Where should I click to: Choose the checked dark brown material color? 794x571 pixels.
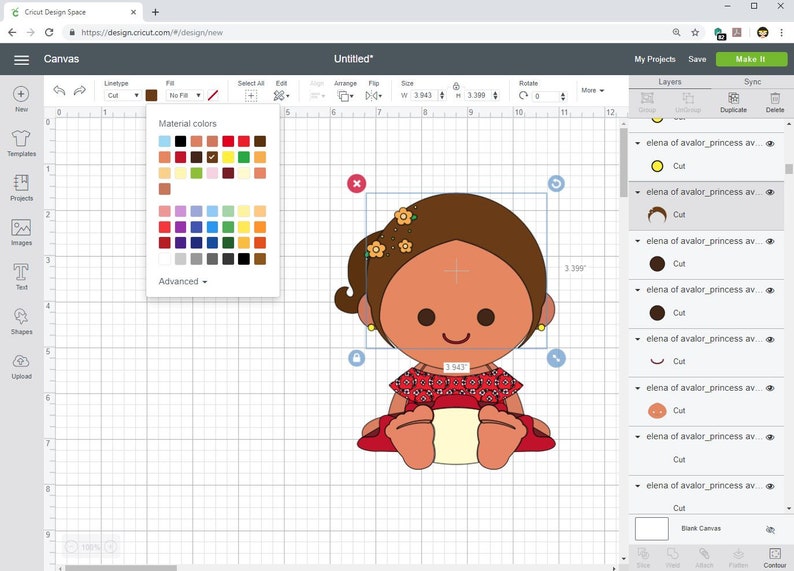(212, 157)
